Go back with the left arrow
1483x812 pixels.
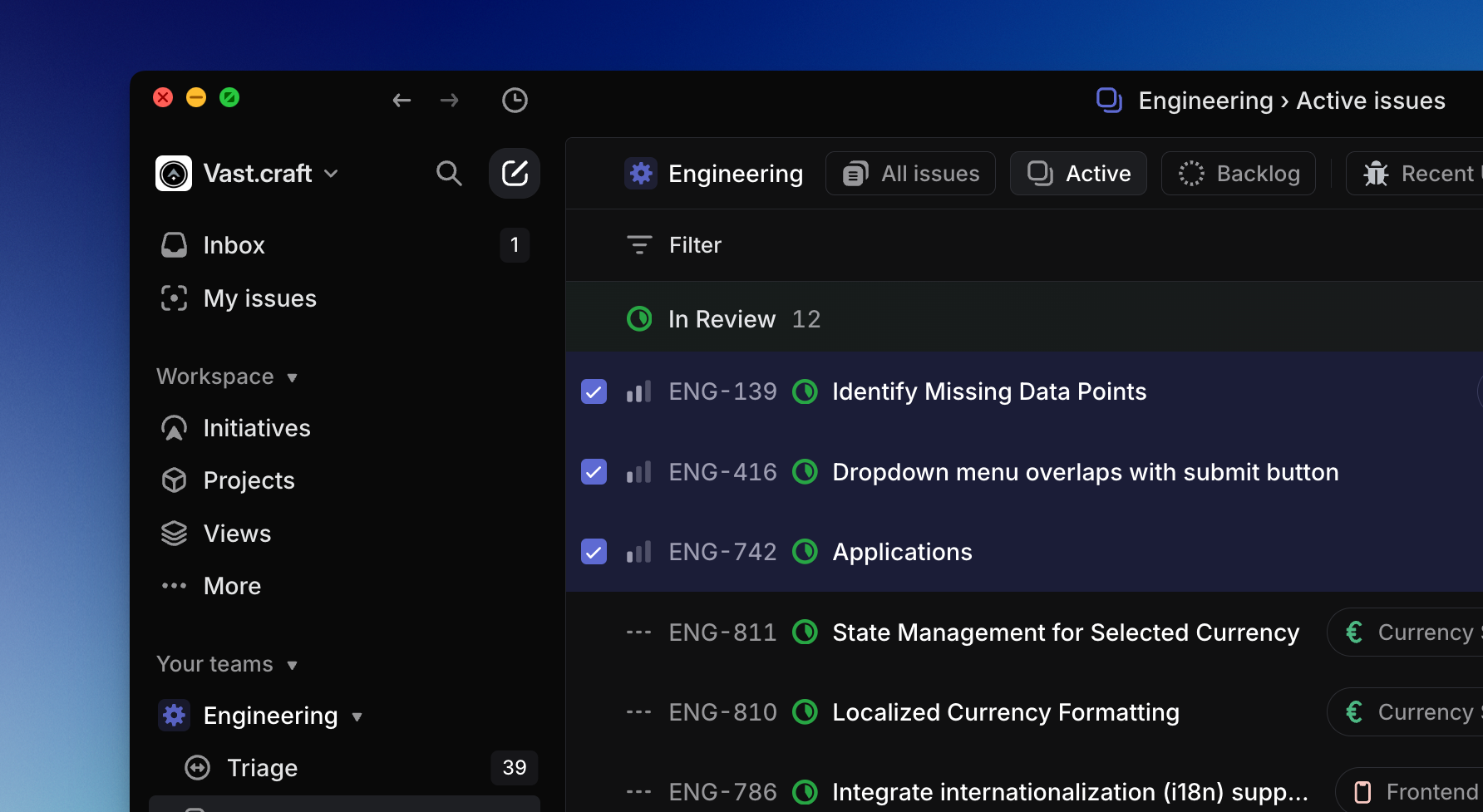[x=402, y=101]
